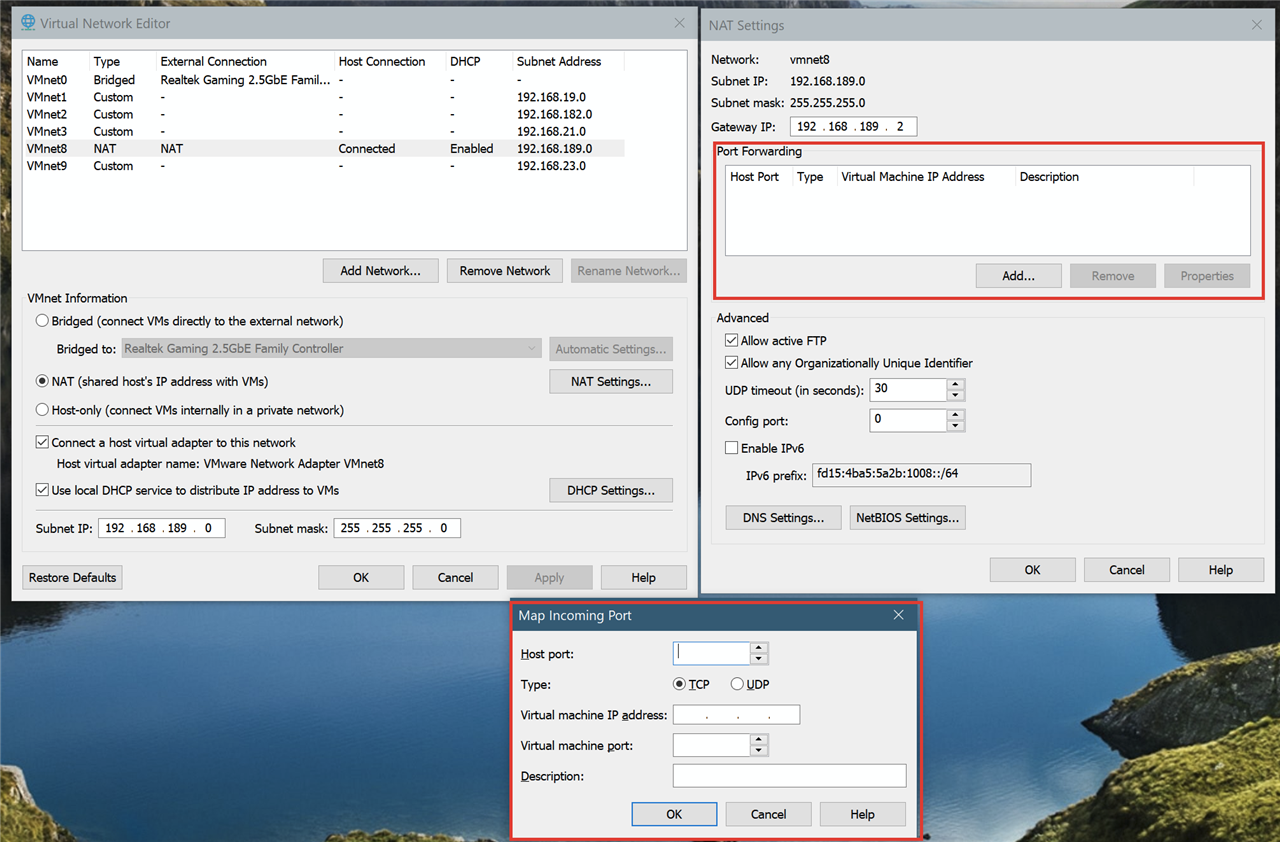Enable IPv6 checkbox in NAT Settings
Image resolution: width=1280 pixels, height=842 pixels.
(x=732, y=448)
